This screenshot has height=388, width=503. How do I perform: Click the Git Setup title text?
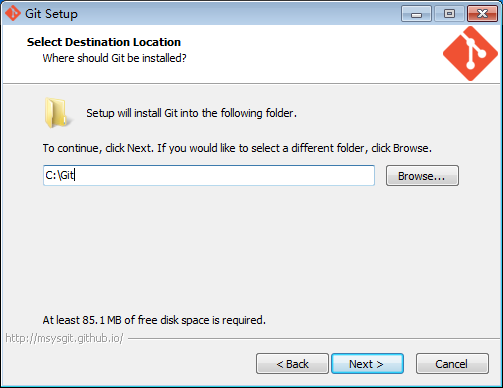(x=51, y=14)
